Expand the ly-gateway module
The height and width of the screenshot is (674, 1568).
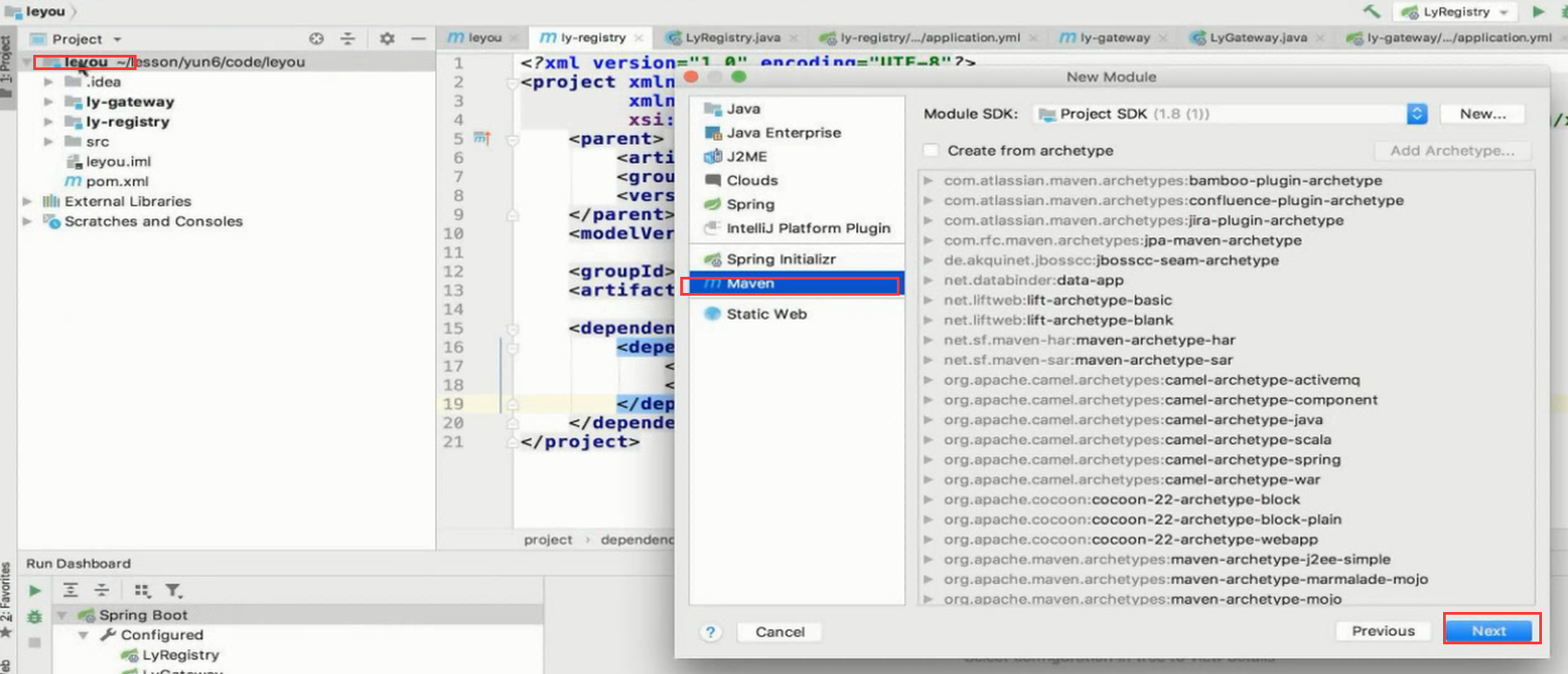[x=49, y=102]
